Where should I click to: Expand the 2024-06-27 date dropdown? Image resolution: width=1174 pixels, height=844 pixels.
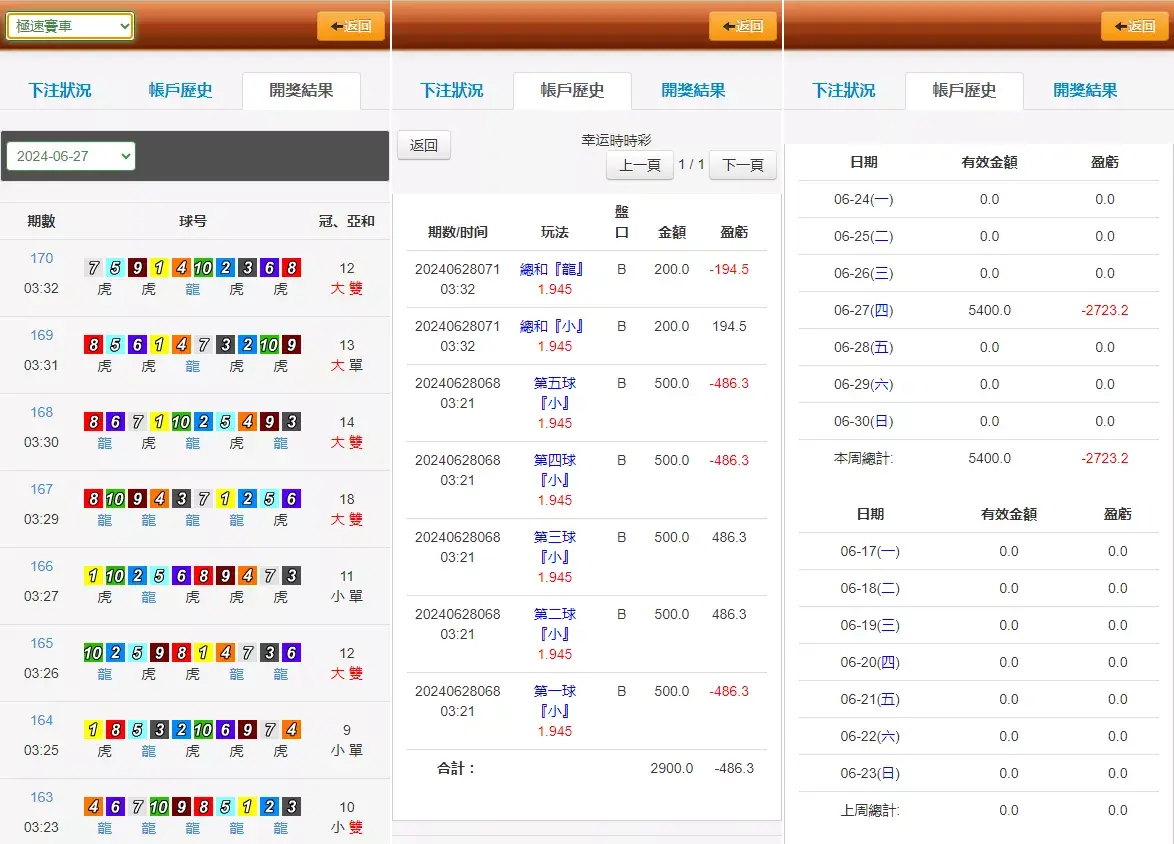coord(70,156)
